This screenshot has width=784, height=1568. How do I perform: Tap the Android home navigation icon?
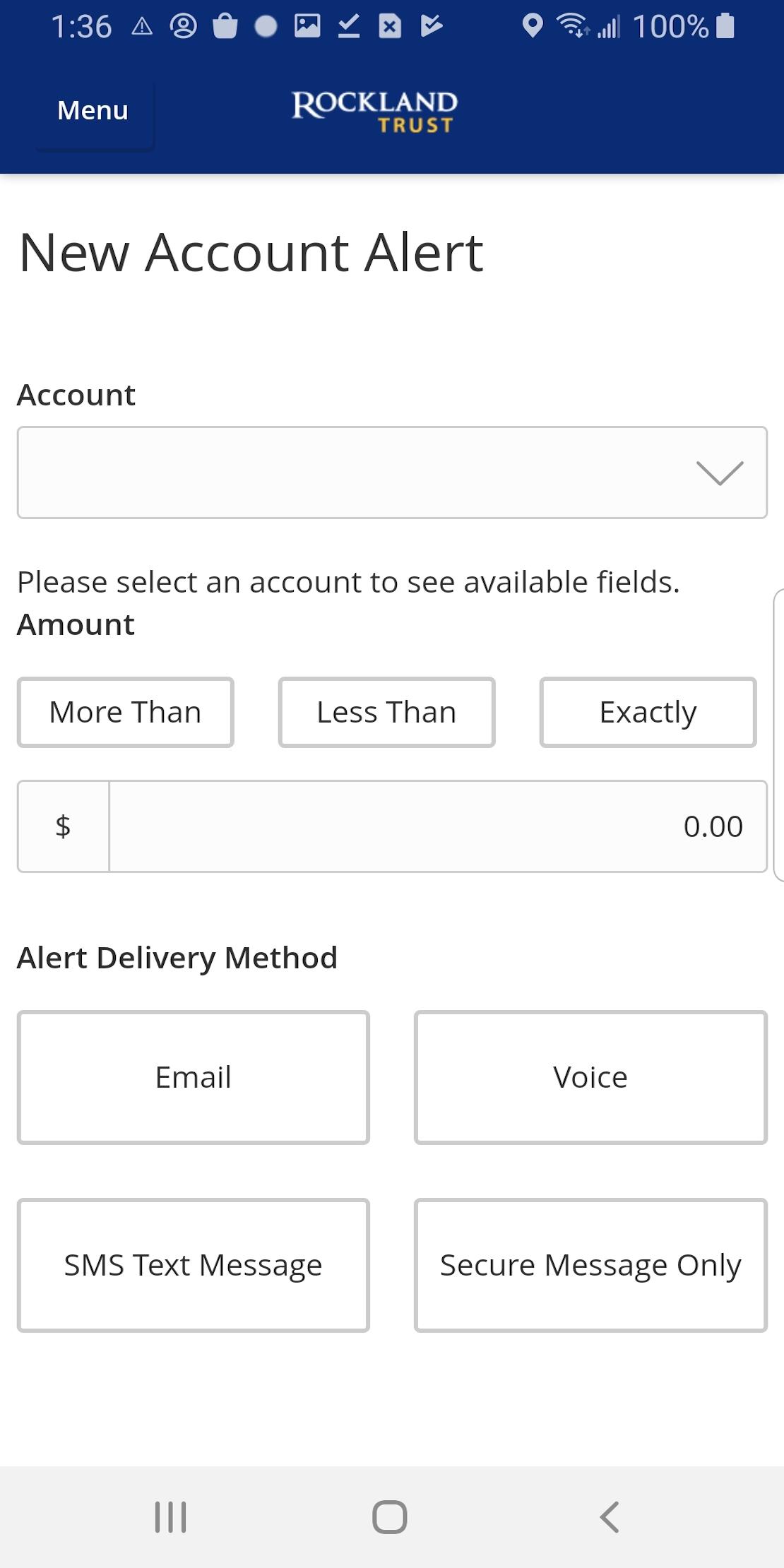coord(390,1516)
